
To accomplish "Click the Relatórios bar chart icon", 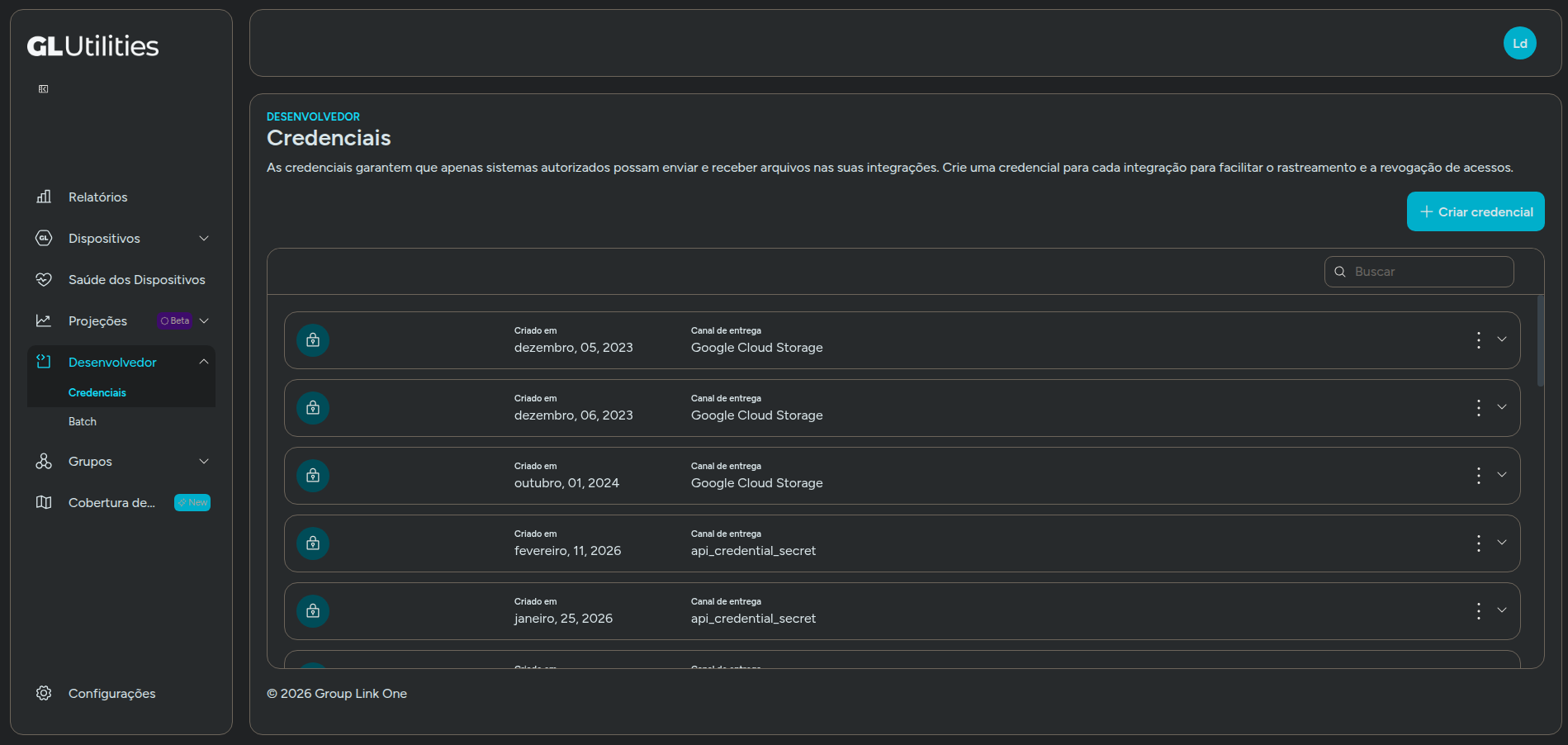I will click(x=44, y=197).
